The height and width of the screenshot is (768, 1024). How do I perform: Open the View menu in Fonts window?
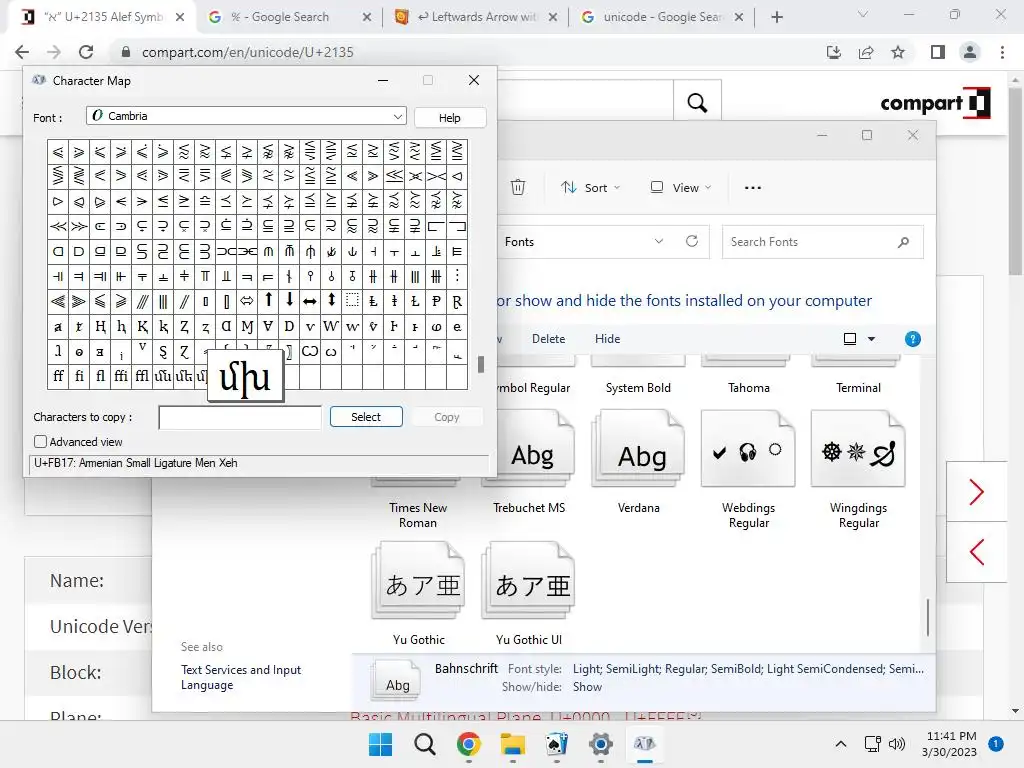pyautogui.click(x=680, y=187)
